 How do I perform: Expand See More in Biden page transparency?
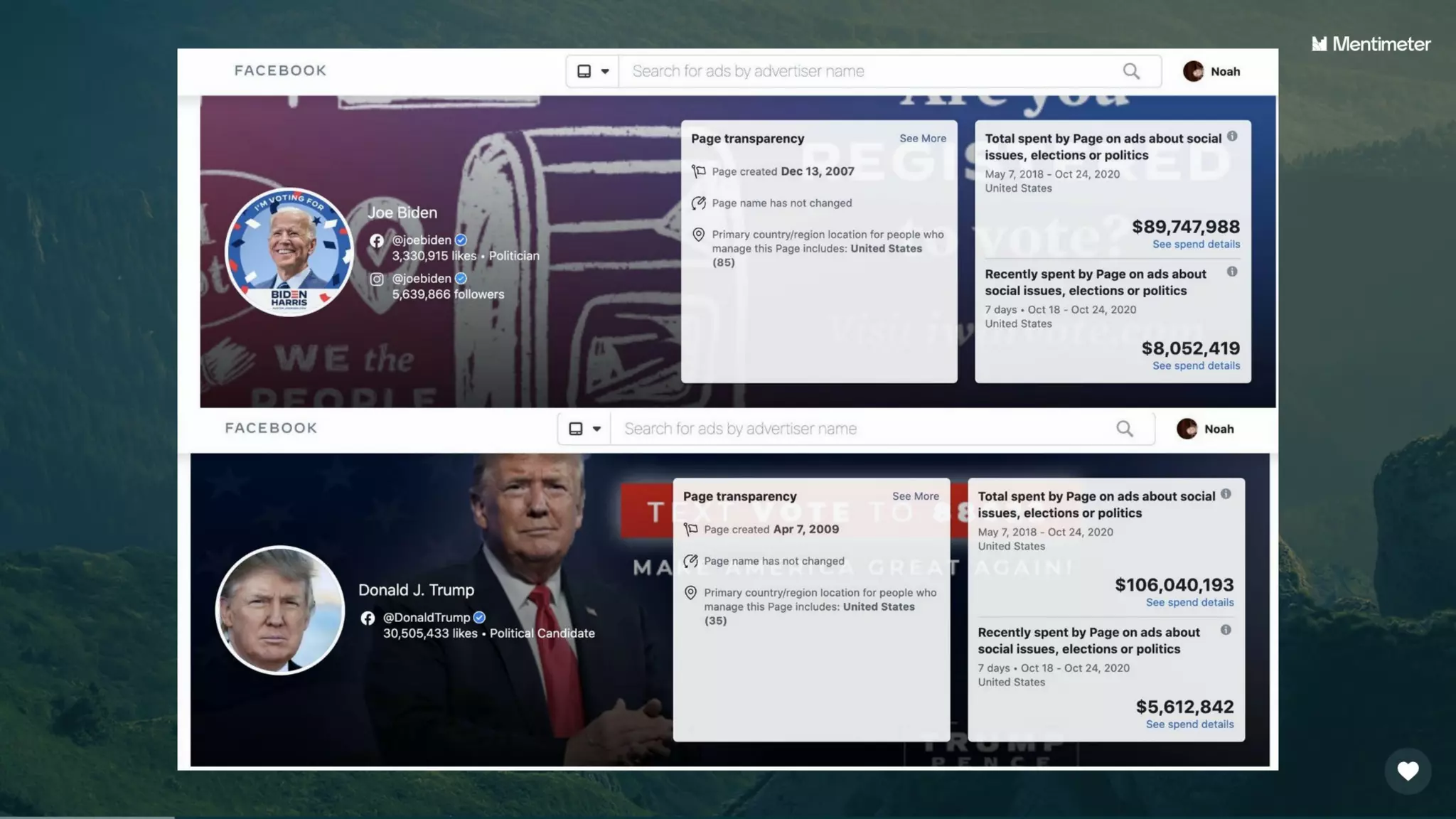[x=922, y=139]
